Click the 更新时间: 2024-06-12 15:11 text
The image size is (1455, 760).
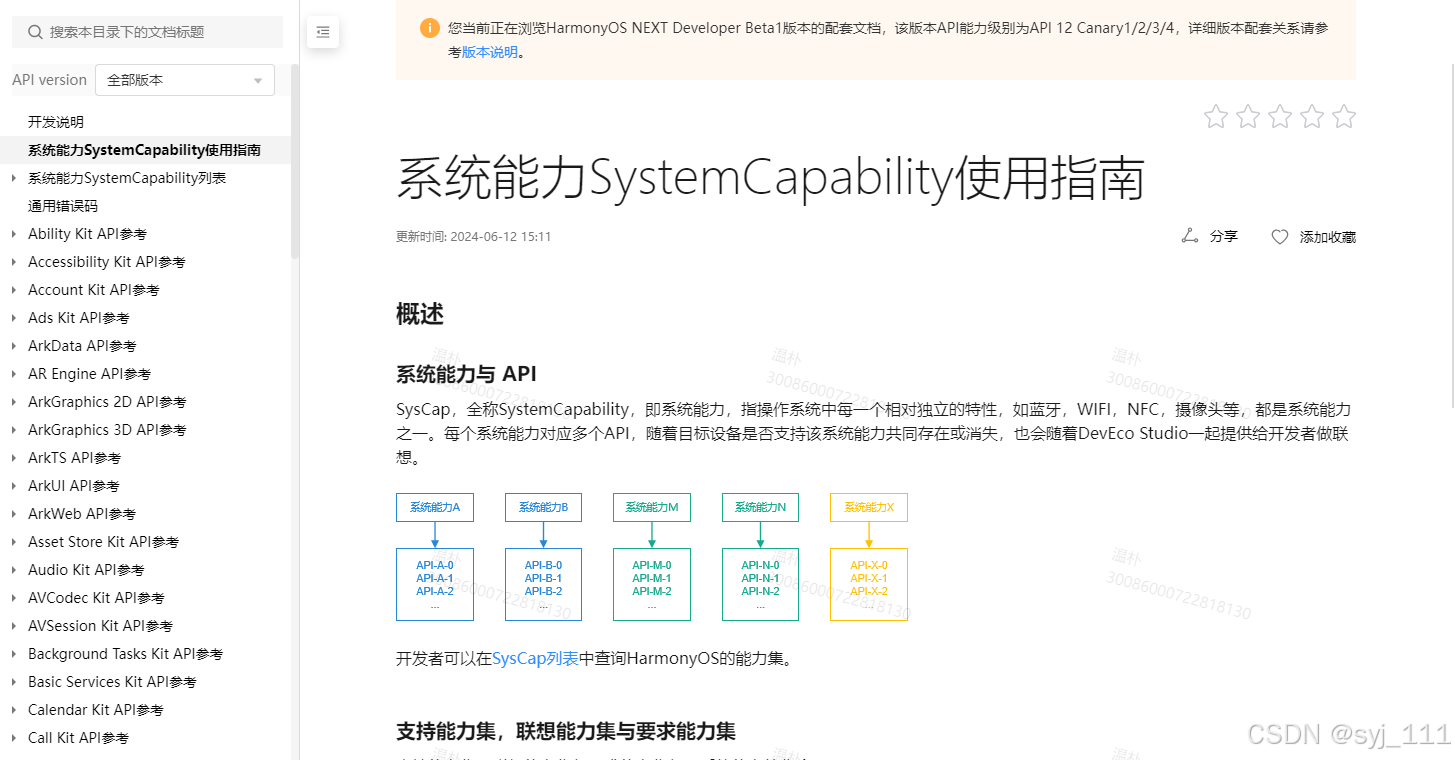click(473, 237)
